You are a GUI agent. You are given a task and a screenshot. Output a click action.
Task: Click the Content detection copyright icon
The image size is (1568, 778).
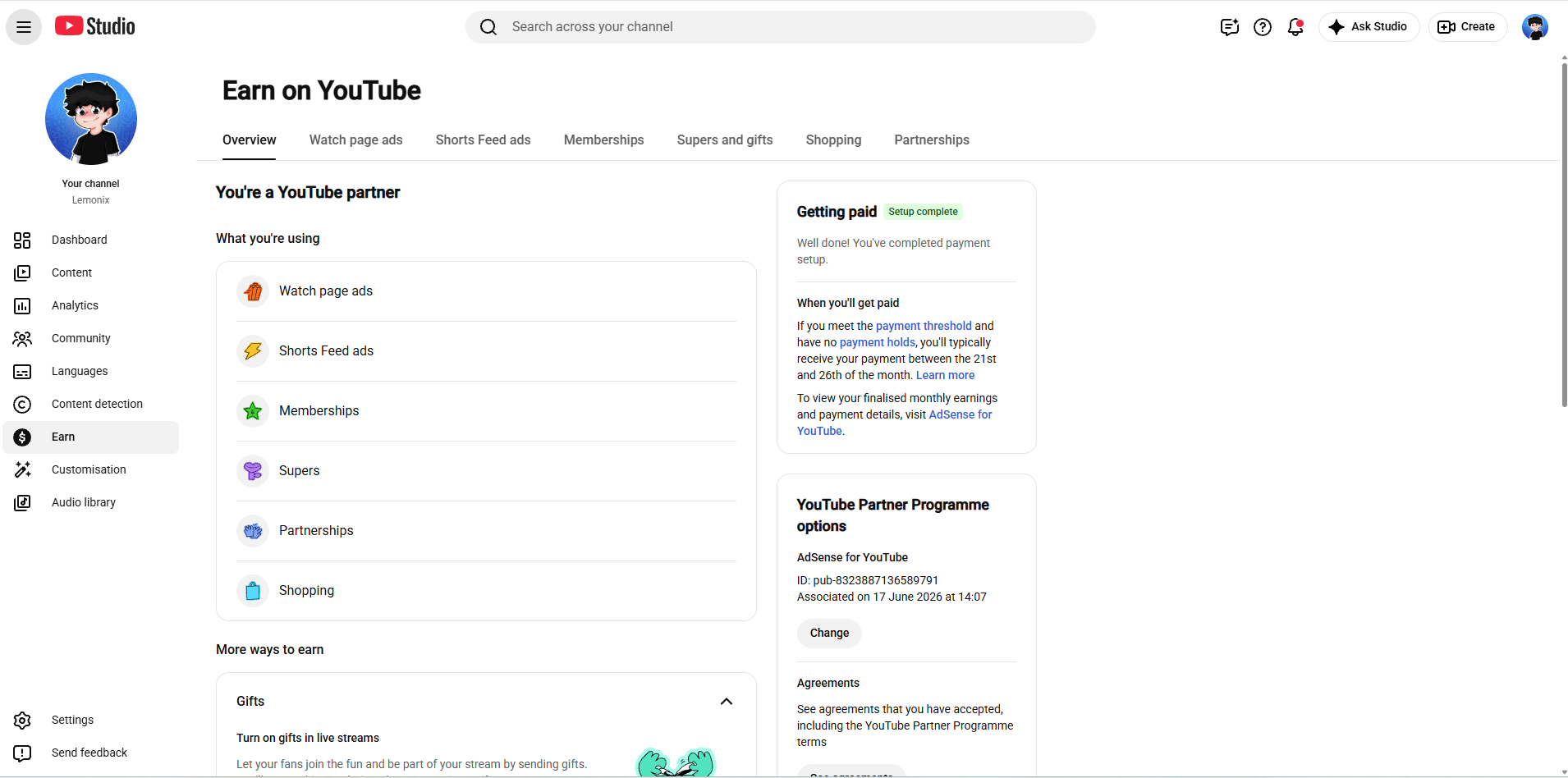pyautogui.click(x=22, y=404)
